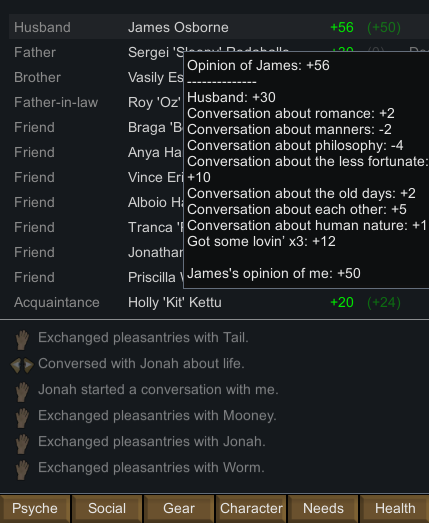Click hand icon beside 'pleasantries with Jonah'
The height and width of the screenshot is (523, 429).
coord(22,444)
